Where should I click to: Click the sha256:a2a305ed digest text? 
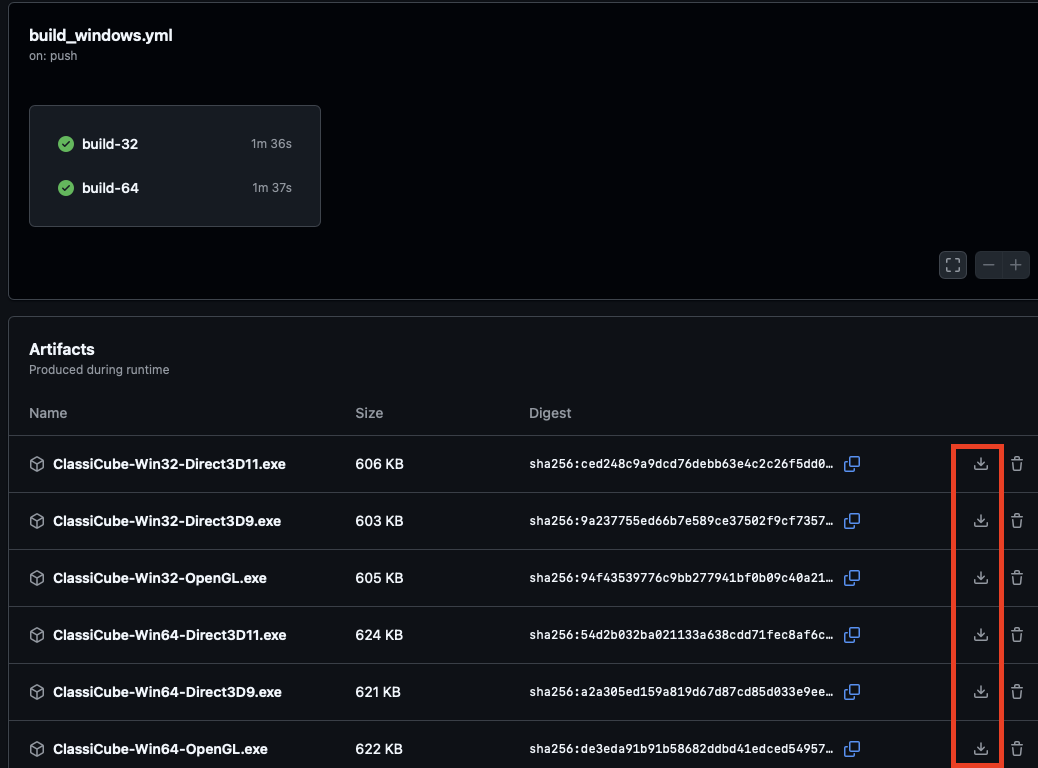pyautogui.click(x=681, y=692)
